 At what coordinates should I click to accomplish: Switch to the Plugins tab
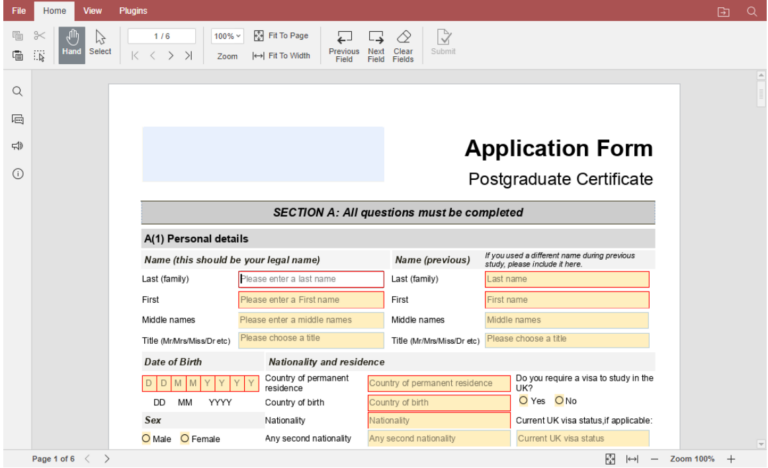tap(133, 10)
